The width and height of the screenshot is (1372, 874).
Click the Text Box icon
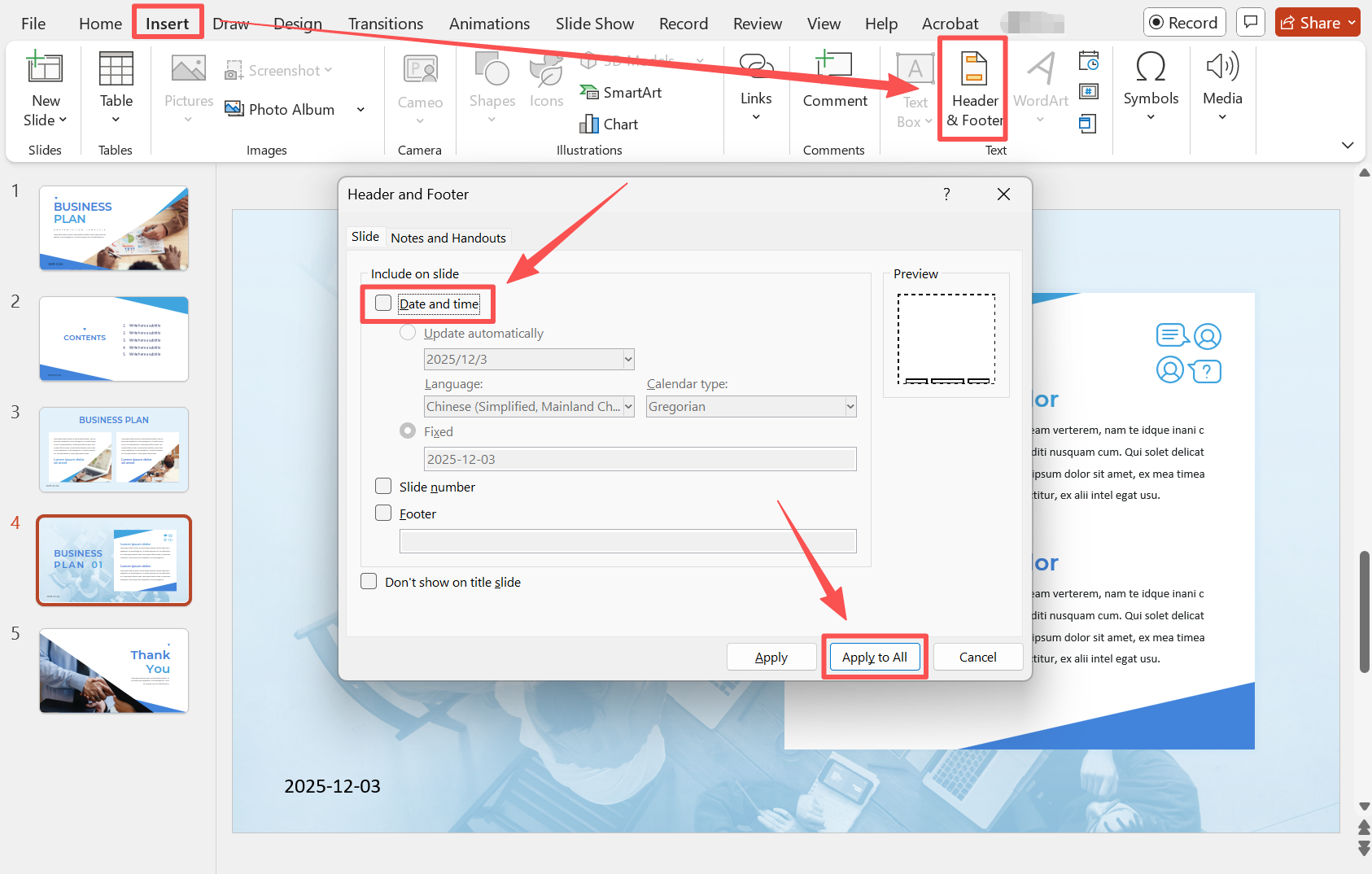(x=915, y=70)
